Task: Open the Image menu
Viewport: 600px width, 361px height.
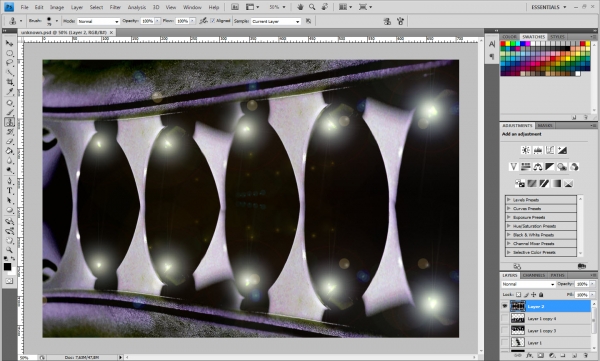Action: 57,7
